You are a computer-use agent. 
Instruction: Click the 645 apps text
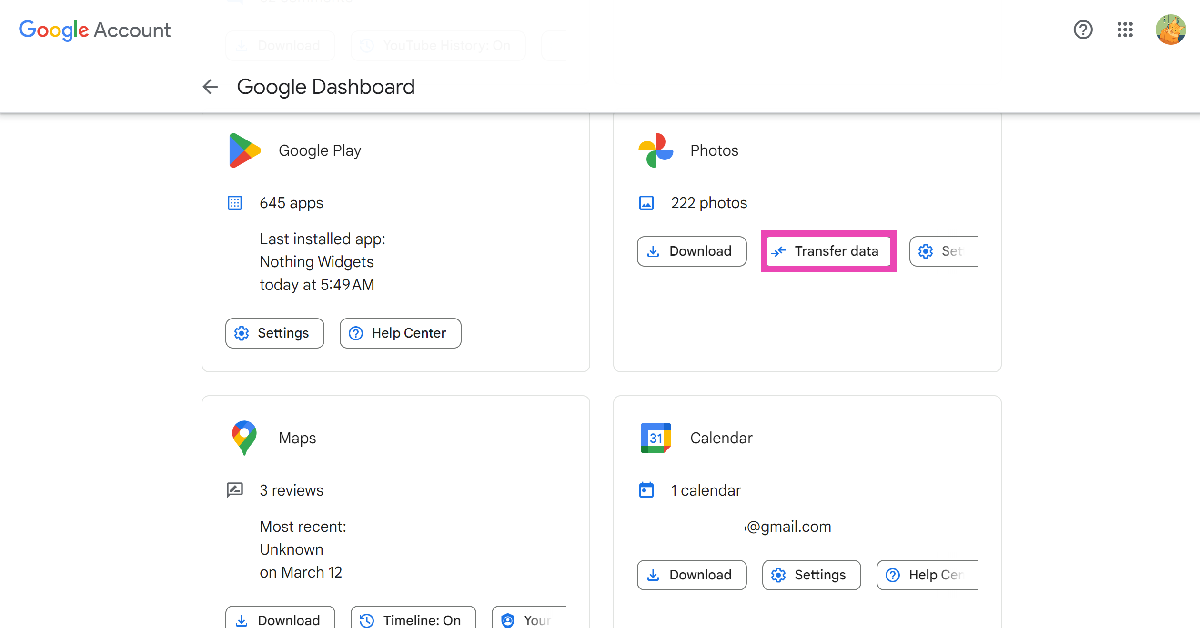click(x=292, y=203)
